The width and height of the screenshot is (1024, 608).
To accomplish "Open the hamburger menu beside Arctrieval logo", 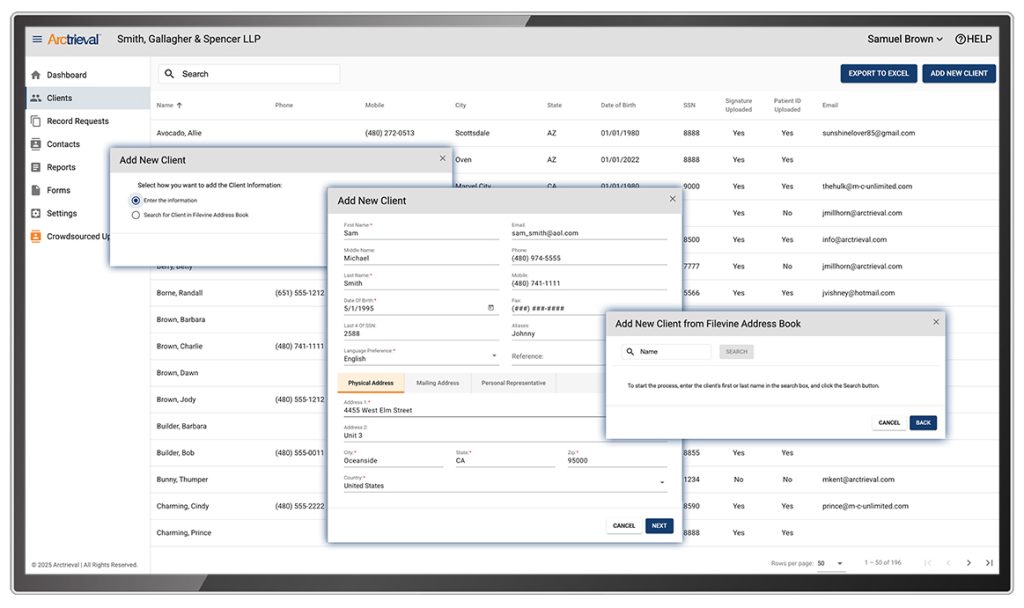I will point(37,39).
